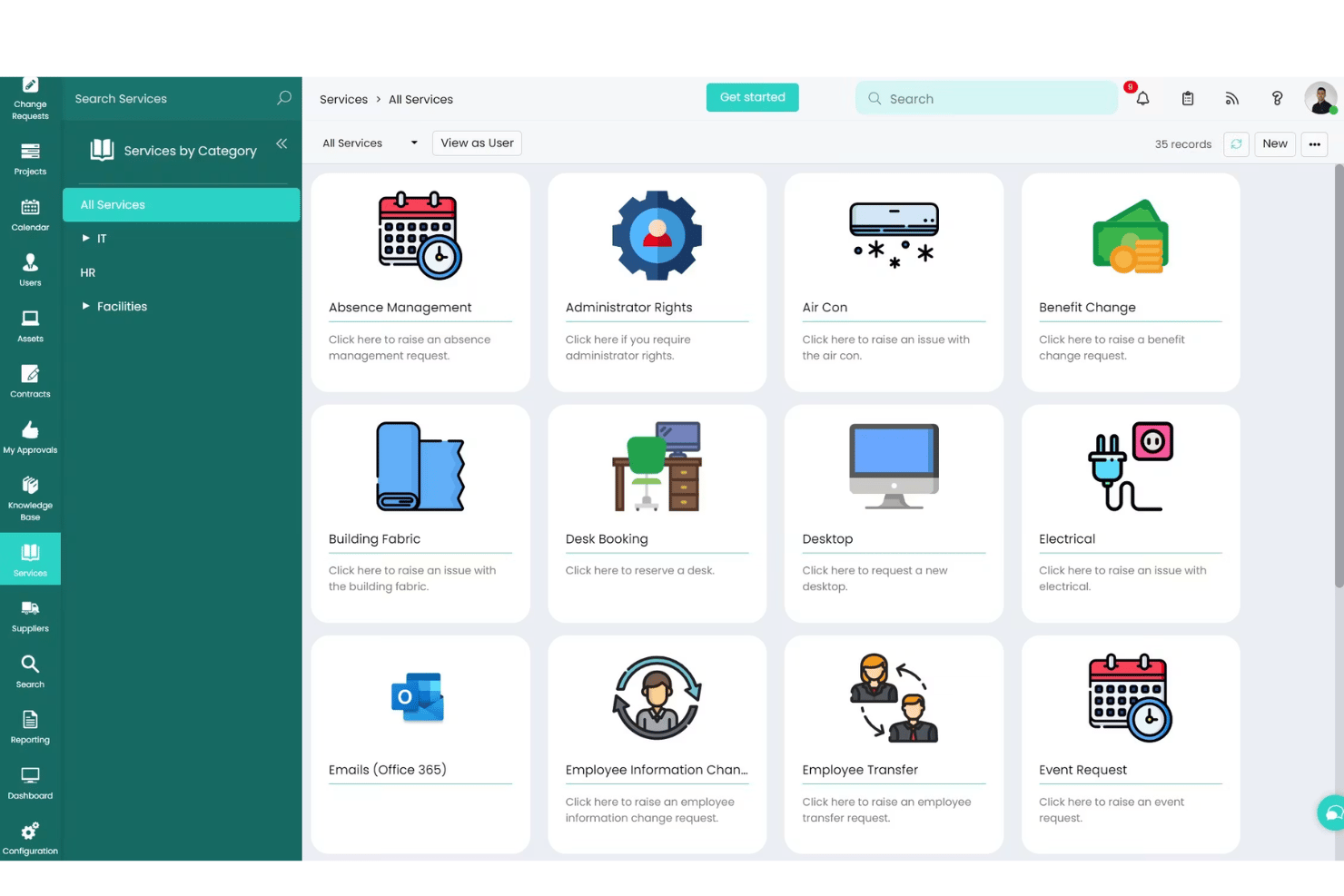Image resolution: width=1344 pixels, height=896 pixels.
Task: Click the '35 records' count text
Action: pyautogui.click(x=1182, y=144)
